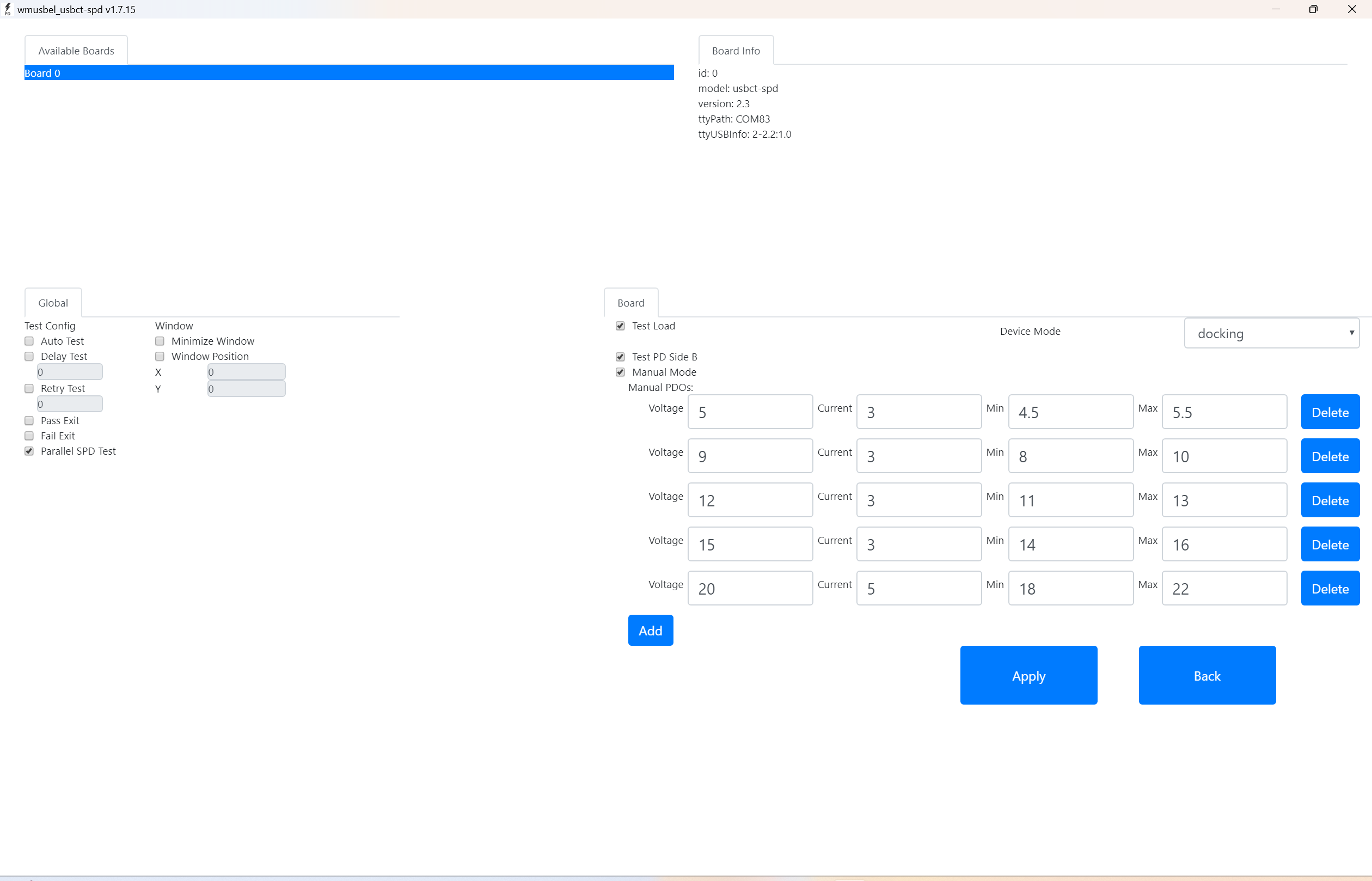
Task: Delete the 20 volt PDO row
Action: click(x=1330, y=588)
